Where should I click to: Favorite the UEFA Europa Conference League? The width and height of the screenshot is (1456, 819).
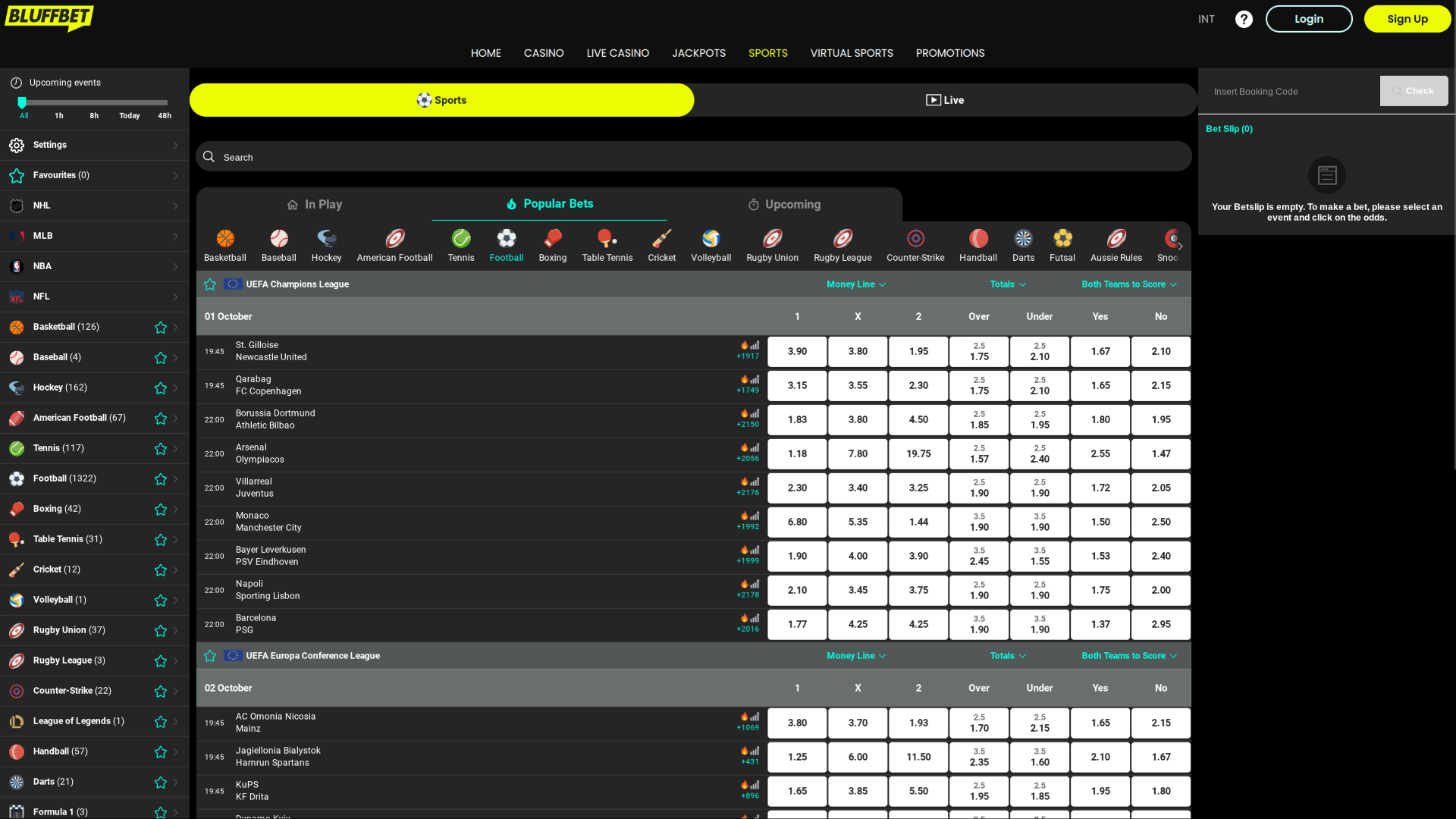pos(210,655)
